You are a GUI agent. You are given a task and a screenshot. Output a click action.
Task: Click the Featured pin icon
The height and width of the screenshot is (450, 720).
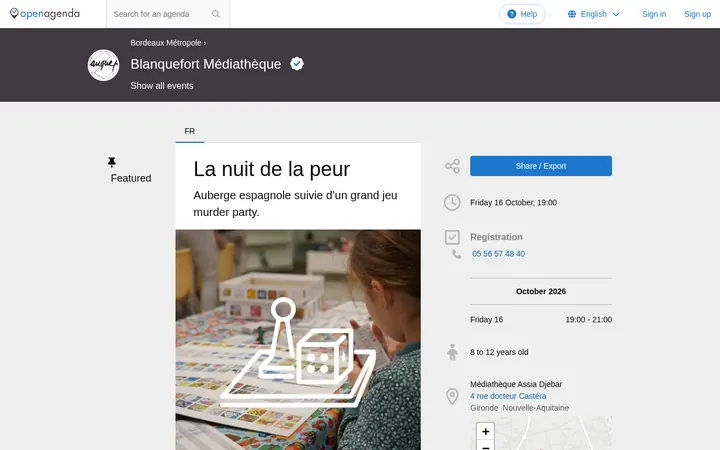coord(112,162)
